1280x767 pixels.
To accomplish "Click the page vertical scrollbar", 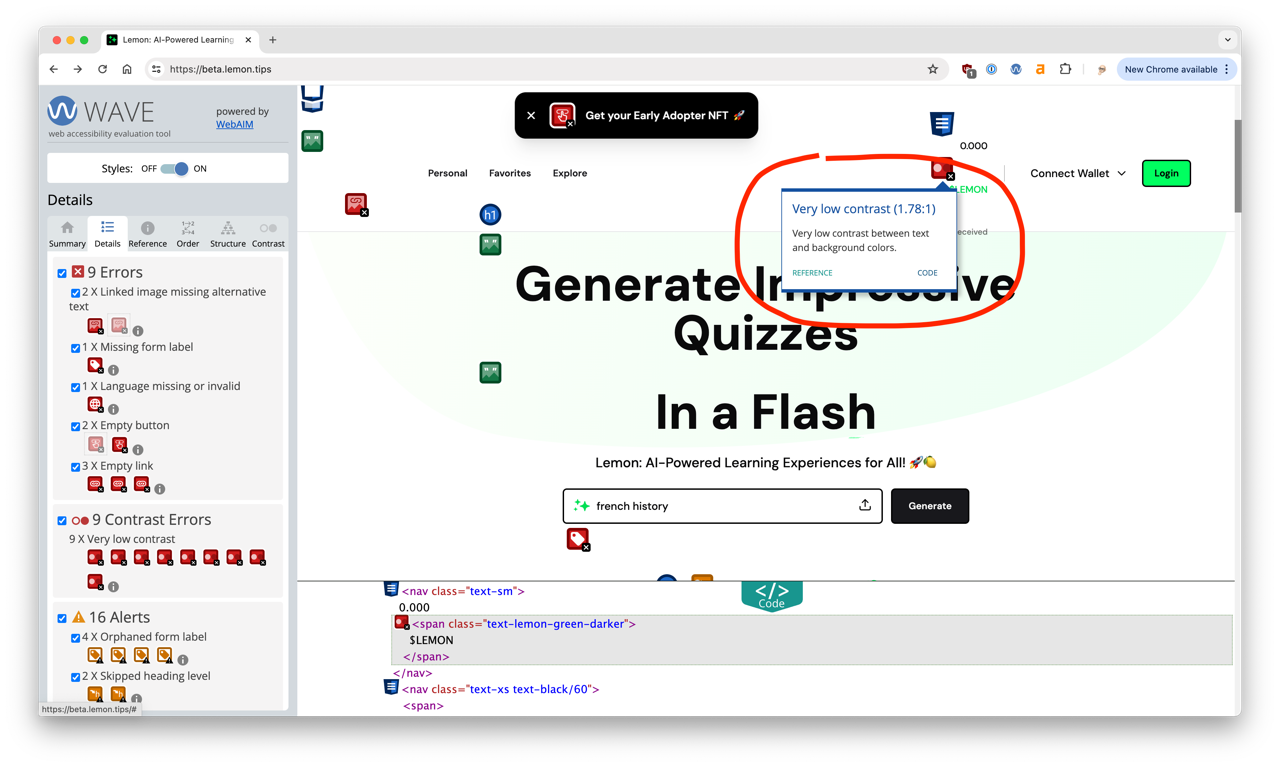I will point(1238,166).
